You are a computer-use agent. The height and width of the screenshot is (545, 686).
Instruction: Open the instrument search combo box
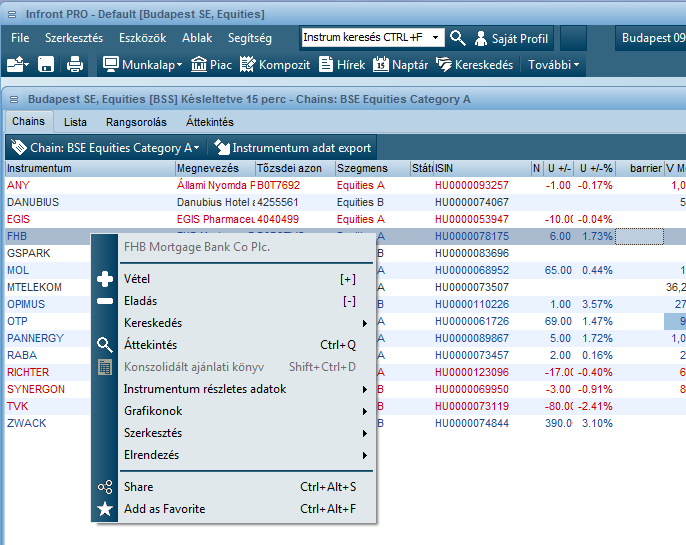point(373,37)
